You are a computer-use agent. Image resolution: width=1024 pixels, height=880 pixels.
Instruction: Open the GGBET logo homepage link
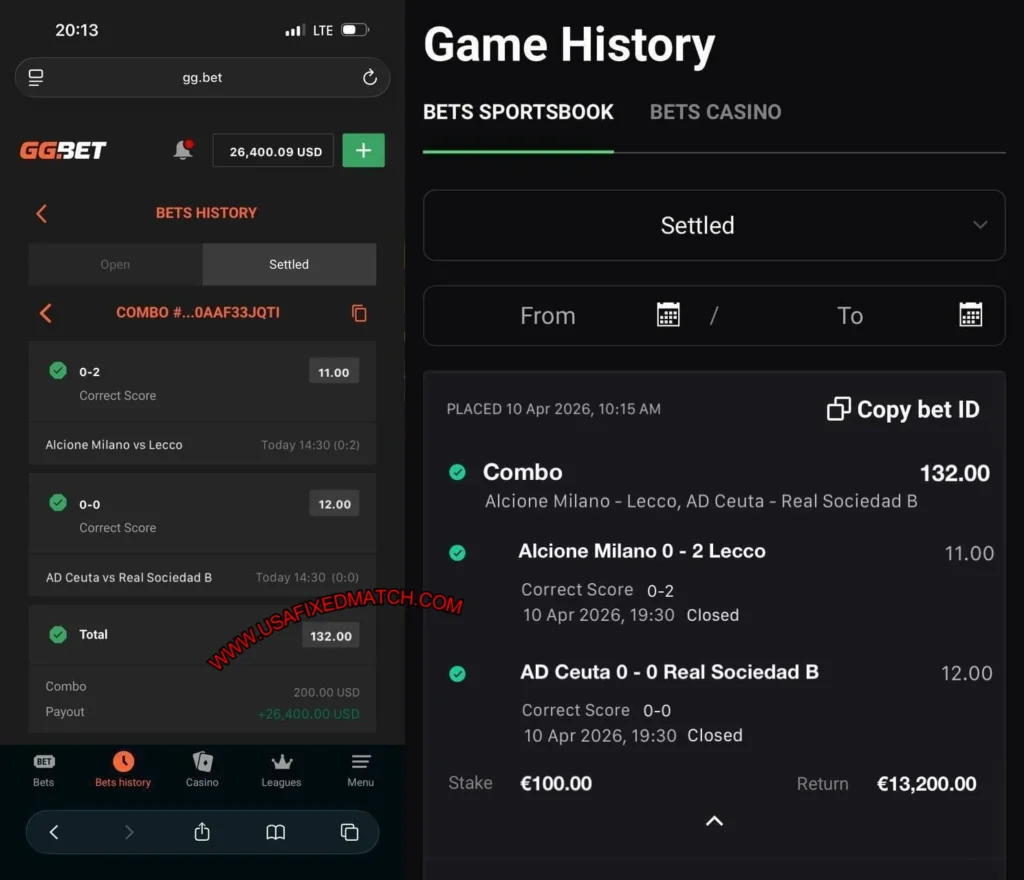tap(63, 150)
